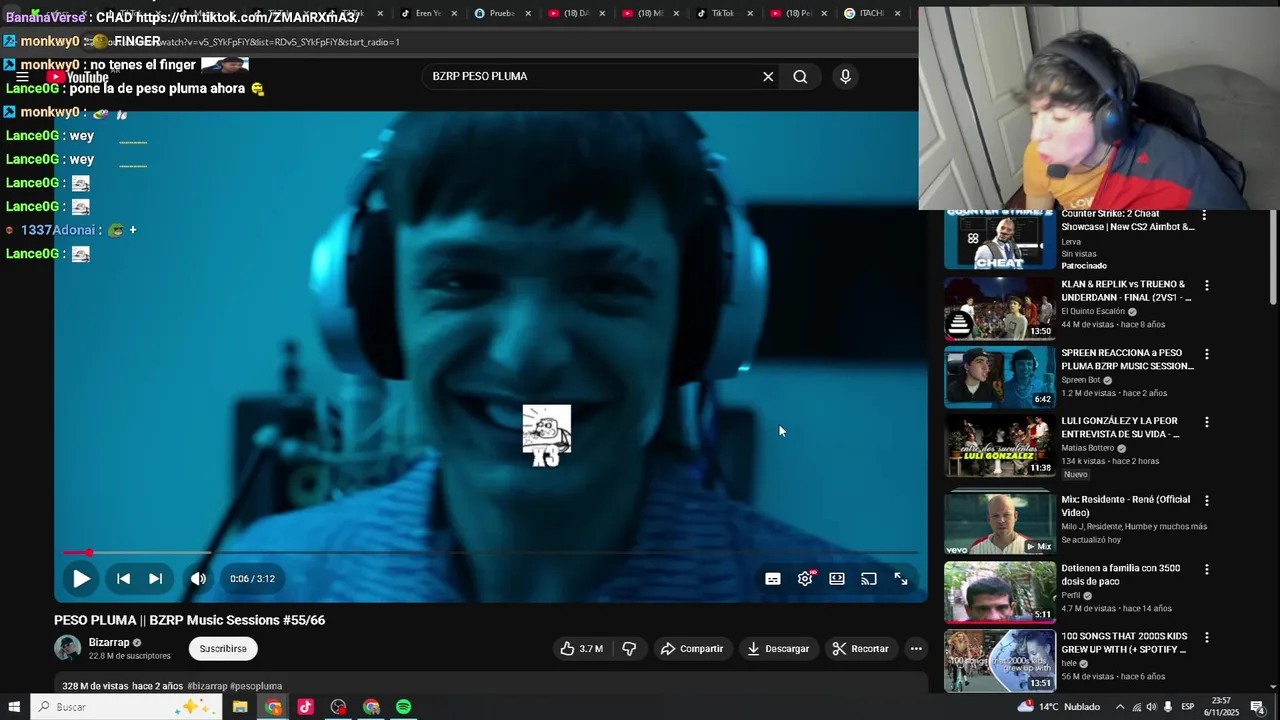Switch to theater mode icon
This screenshot has height=720, width=1280.
coord(837,578)
